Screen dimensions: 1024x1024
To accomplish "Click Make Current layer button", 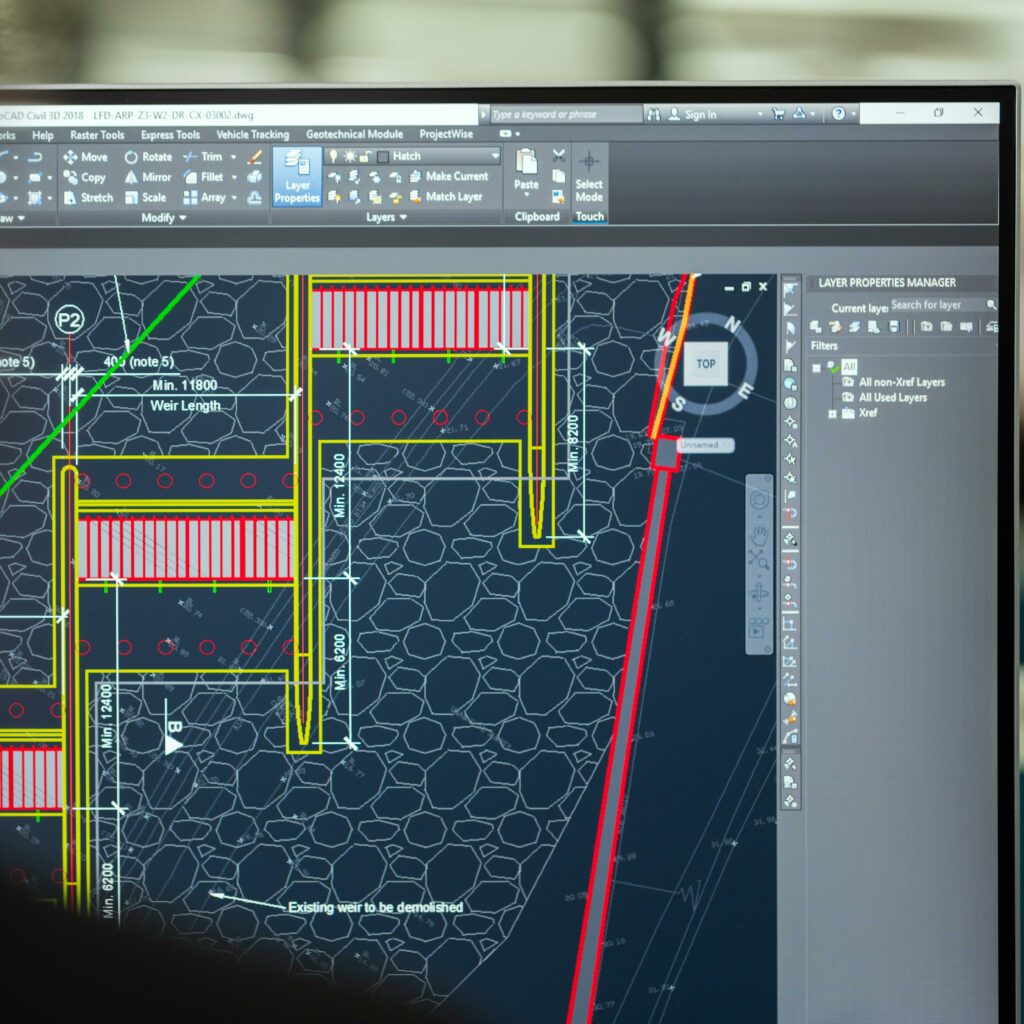I will [448, 176].
